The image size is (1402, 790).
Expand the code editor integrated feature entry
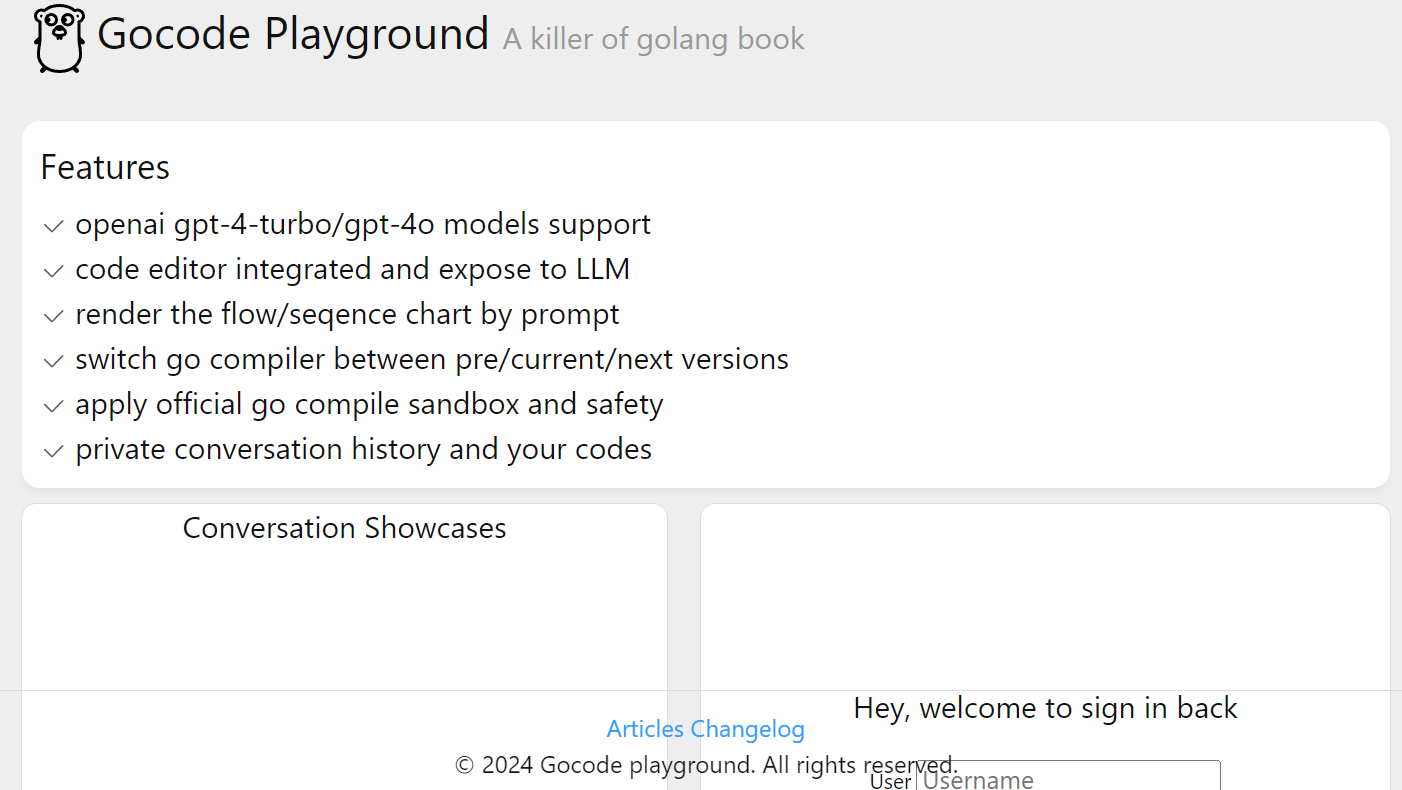[x=352, y=269]
